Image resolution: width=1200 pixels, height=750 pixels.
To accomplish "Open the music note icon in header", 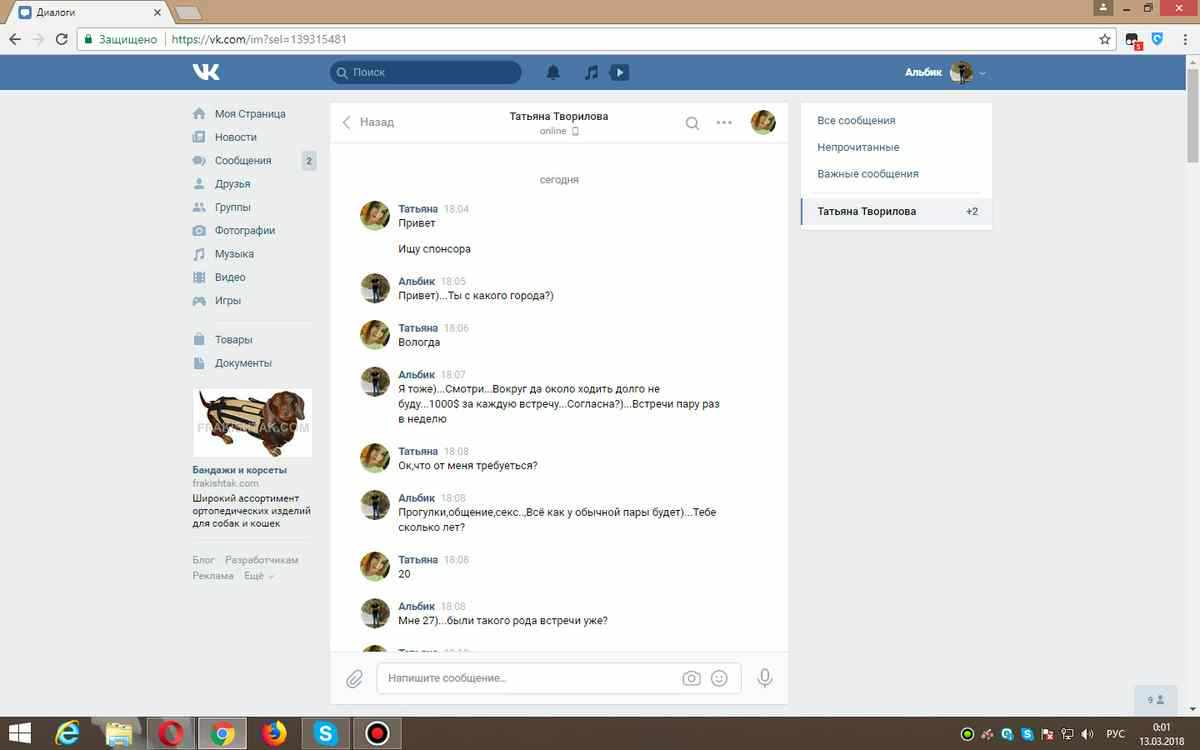I will pos(591,72).
